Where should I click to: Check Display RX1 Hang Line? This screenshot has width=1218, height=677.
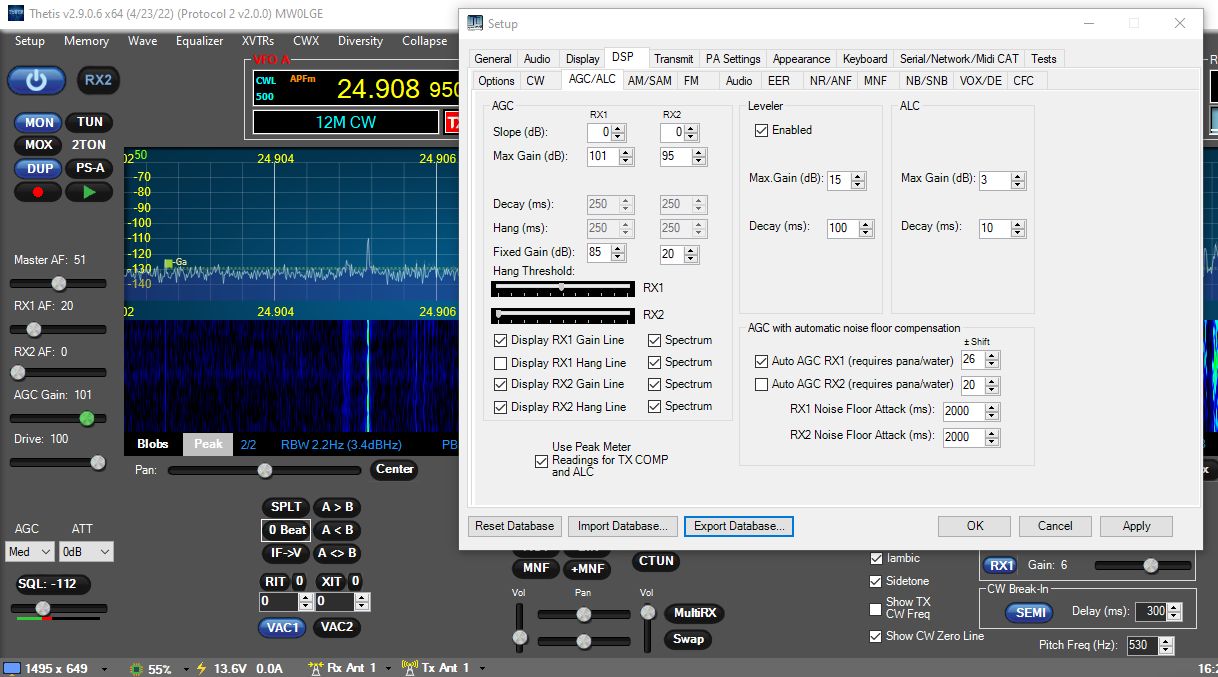pyautogui.click(x=501, y=362)
